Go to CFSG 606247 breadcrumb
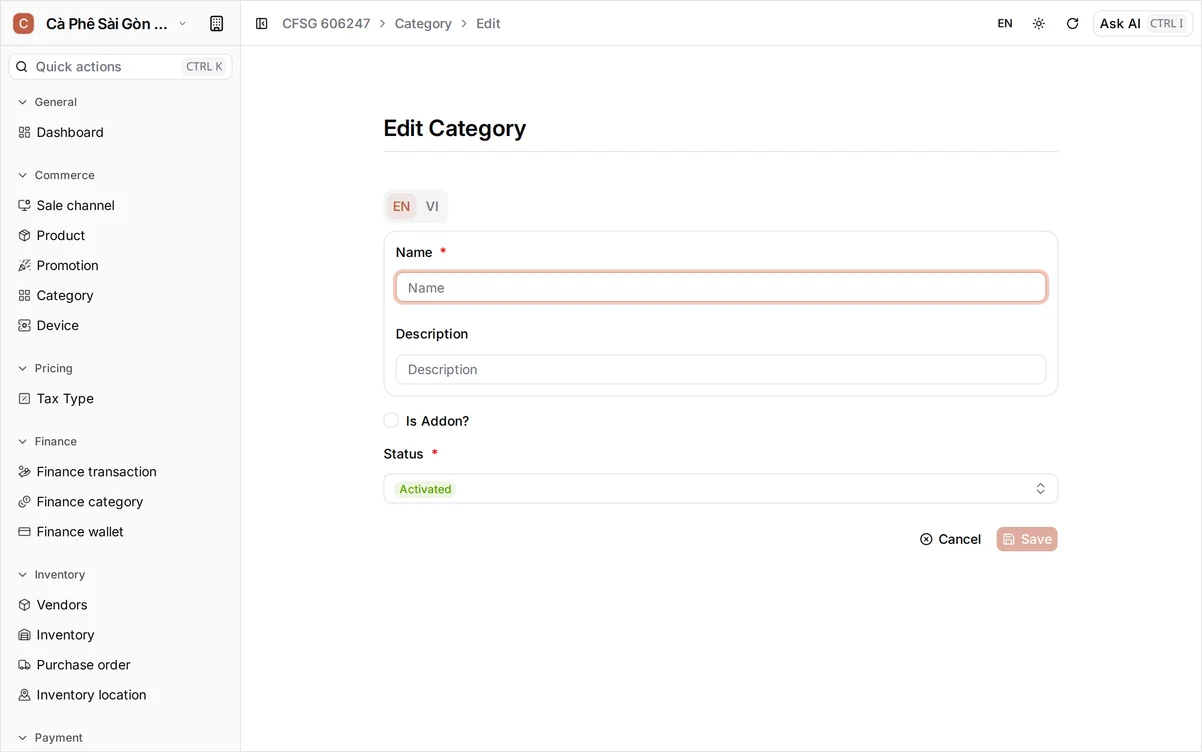Image resolution: width=1202 pixels, height=752 pixels. point(326,23)
